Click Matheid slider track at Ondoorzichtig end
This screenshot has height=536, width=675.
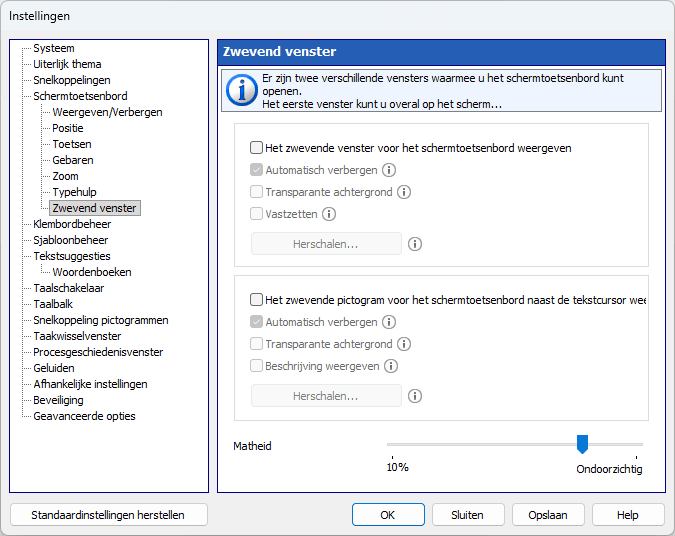(x=637, y=444)
